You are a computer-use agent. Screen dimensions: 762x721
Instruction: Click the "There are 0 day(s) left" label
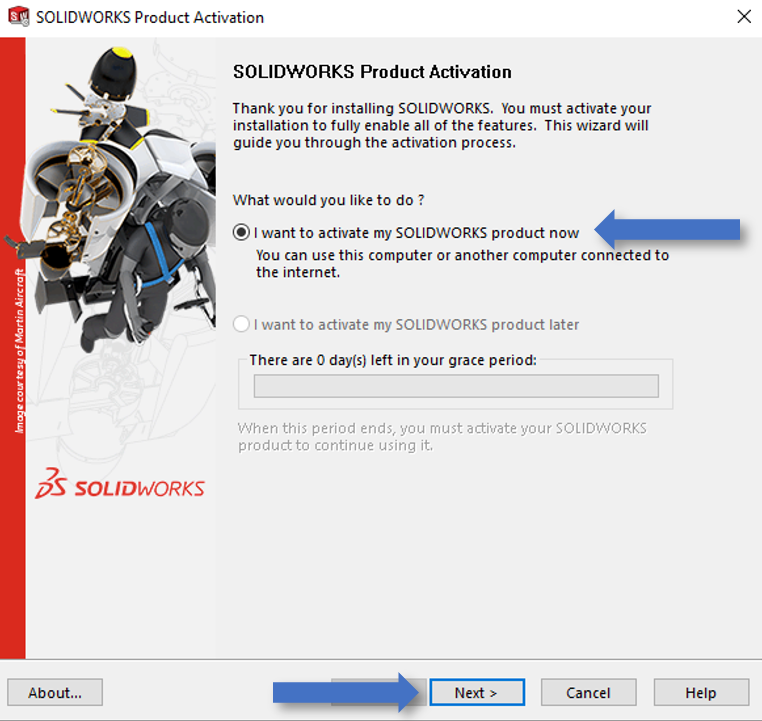point(393,360)
